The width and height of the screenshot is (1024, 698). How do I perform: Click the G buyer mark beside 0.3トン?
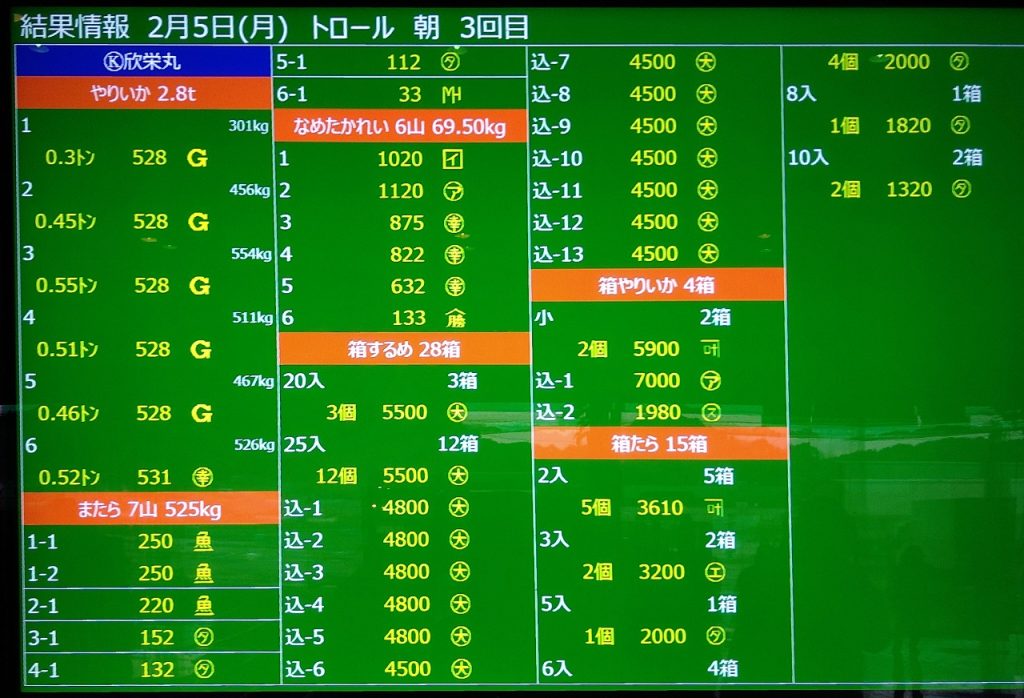pos(198,158)
